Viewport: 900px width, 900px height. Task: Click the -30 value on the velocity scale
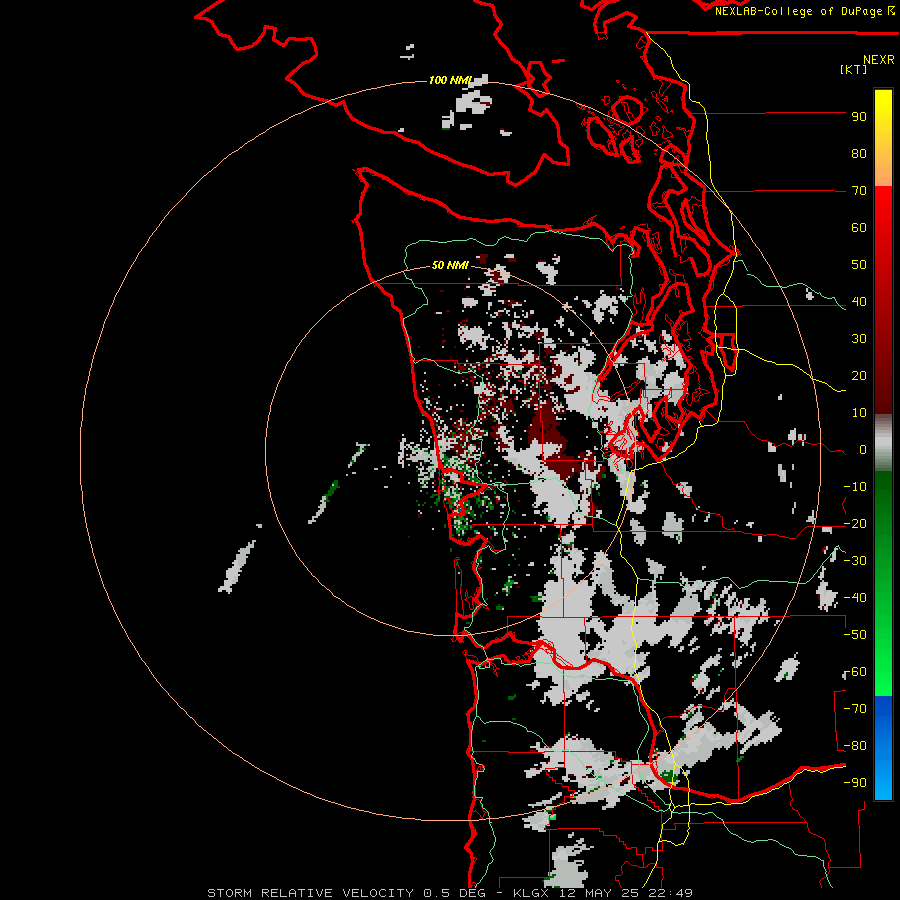855,561
